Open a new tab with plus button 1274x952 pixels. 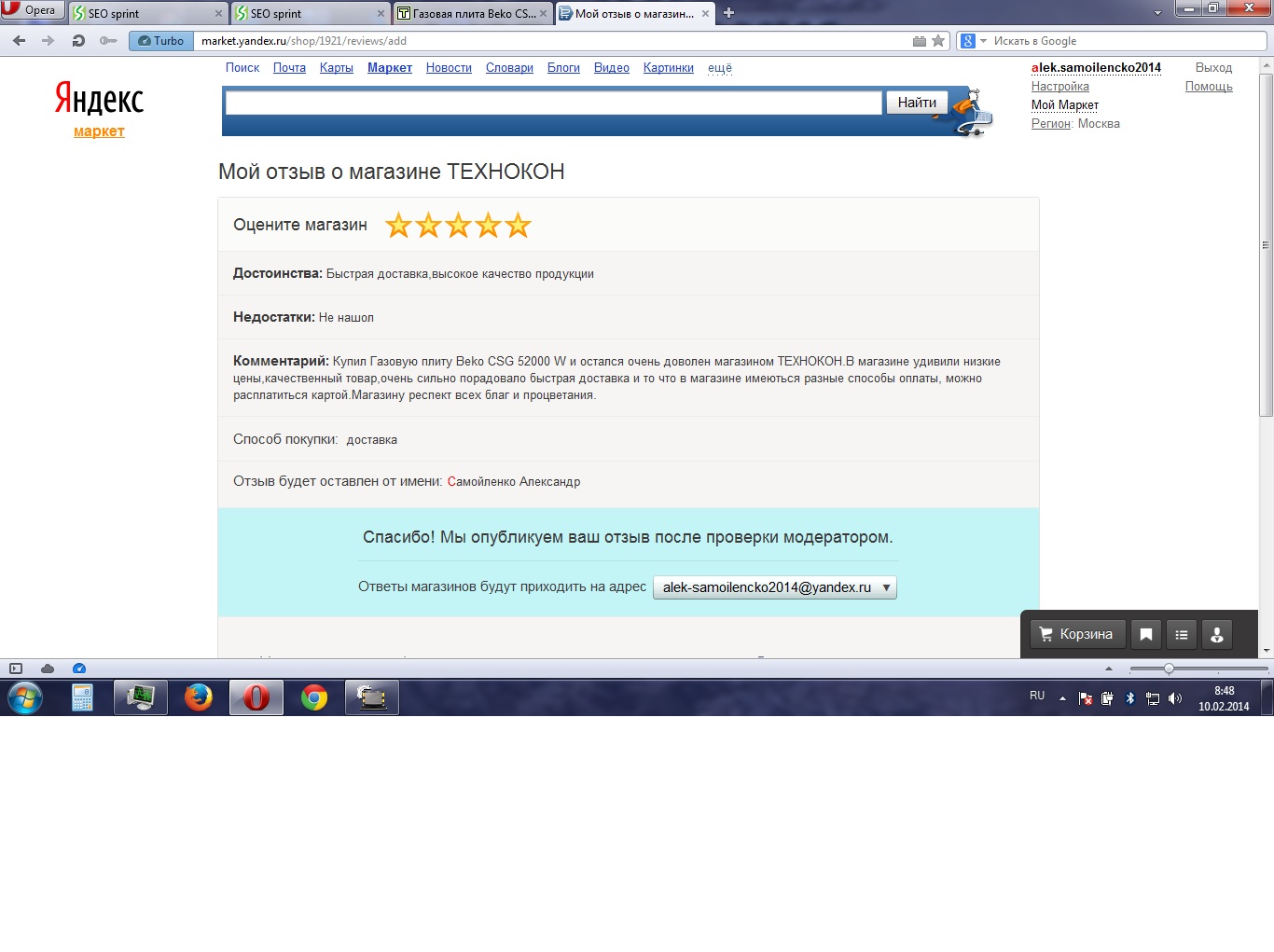pyautogui.click(x=729, y=13)
